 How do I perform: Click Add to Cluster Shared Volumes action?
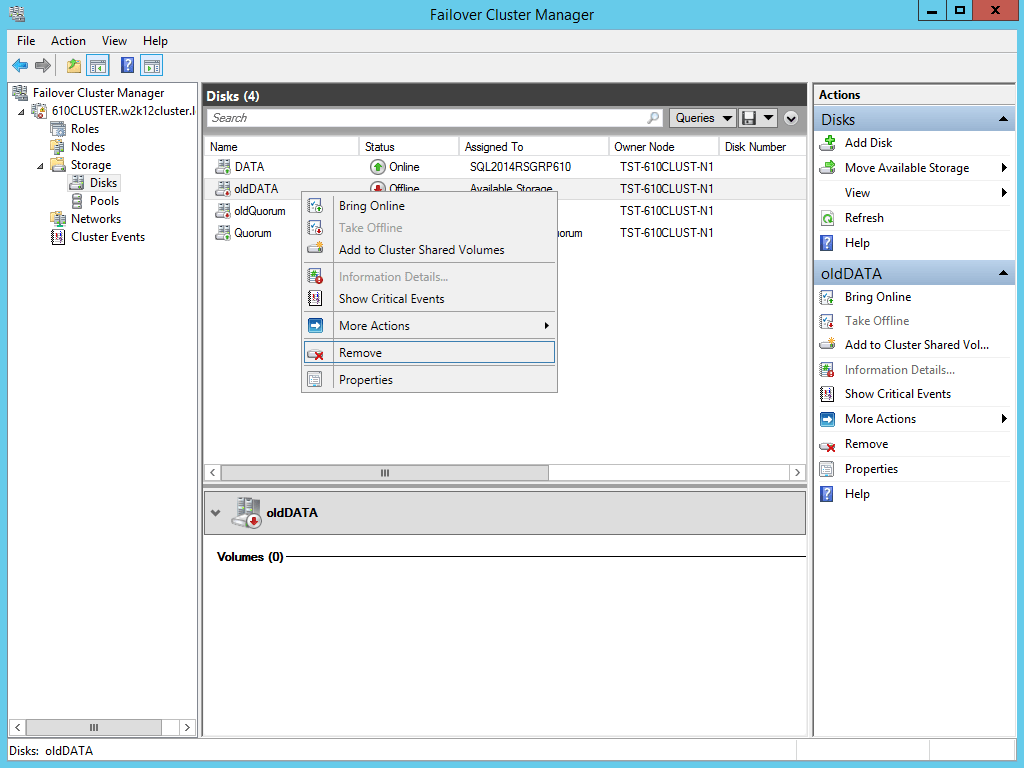point(420,249)
